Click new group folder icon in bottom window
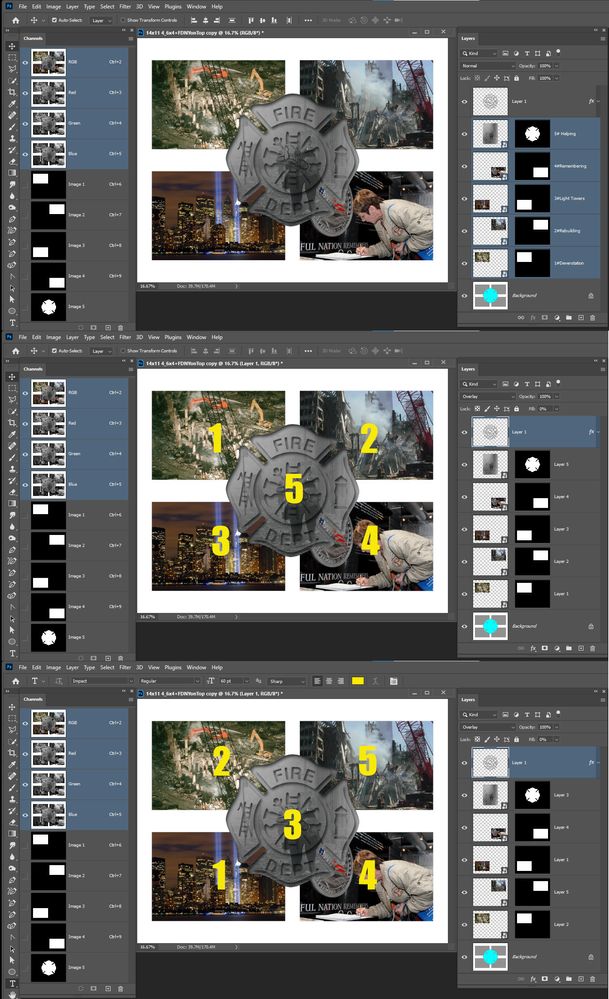The height and width of the screenshot is (999, 609). coord(569,979)
